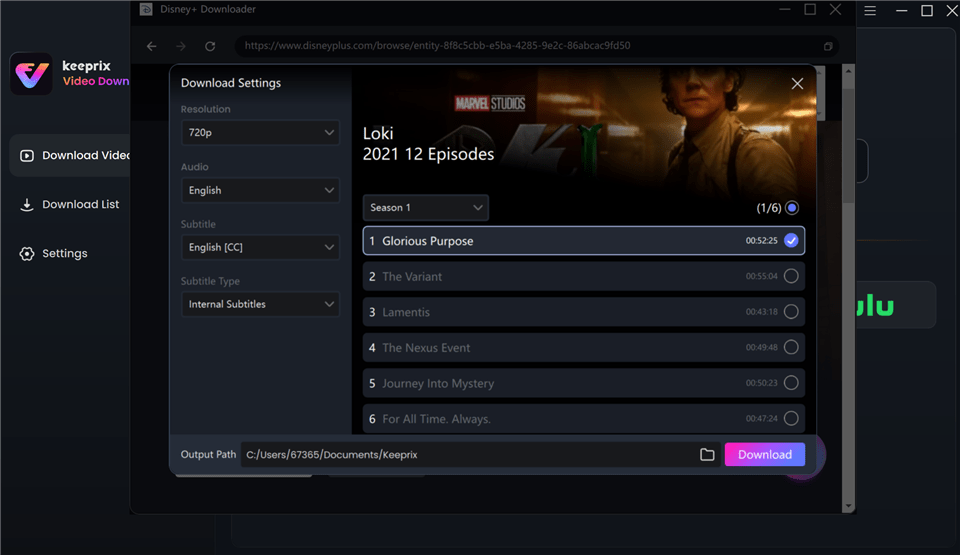The width and height of the screenshot is (960, 555).
Task: Close the Download Settings dialog
Action: coord(797,84)
